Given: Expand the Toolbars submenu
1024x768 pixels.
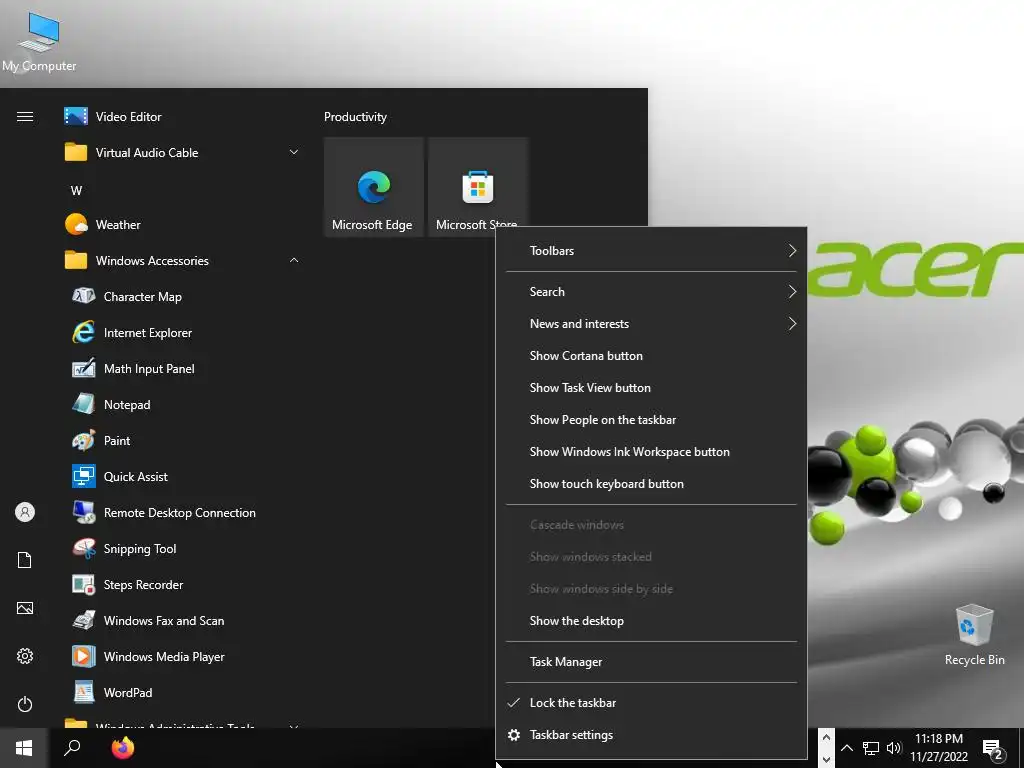Looking at the screenshot, I should point(651,251).
